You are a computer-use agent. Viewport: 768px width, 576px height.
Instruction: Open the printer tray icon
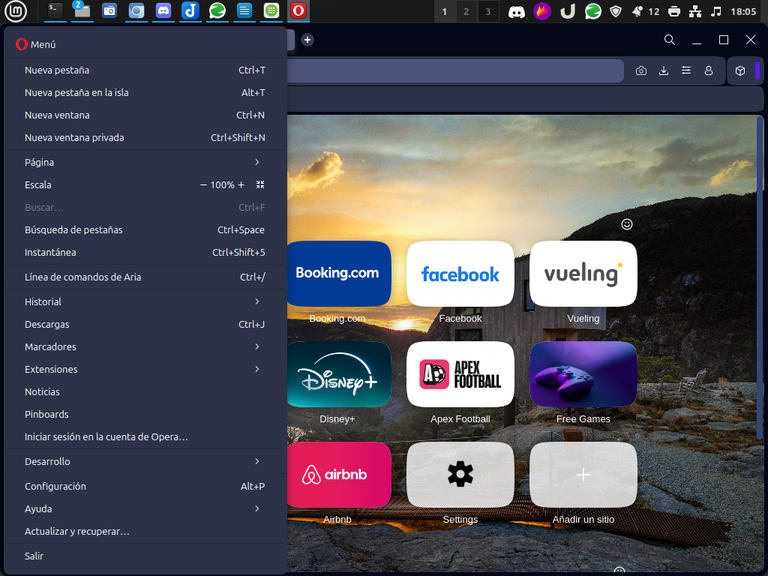pyautogui.click(x=674, y=11)
